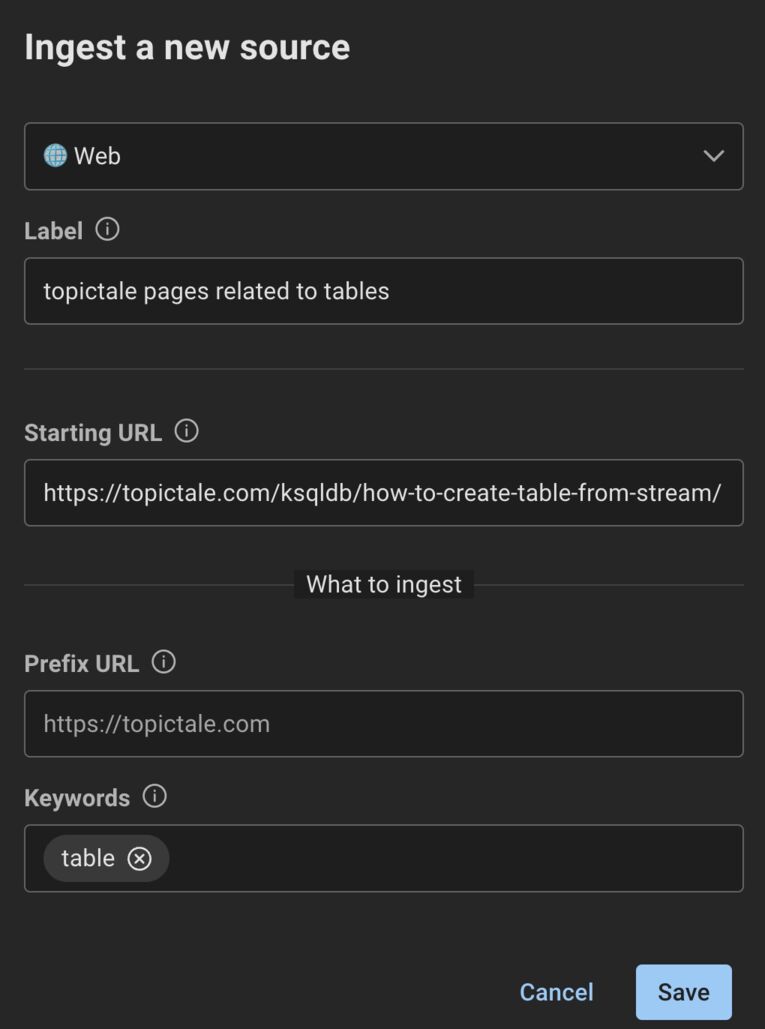
Task: Click the globe icon beside Web
Action: coord(55,155)
